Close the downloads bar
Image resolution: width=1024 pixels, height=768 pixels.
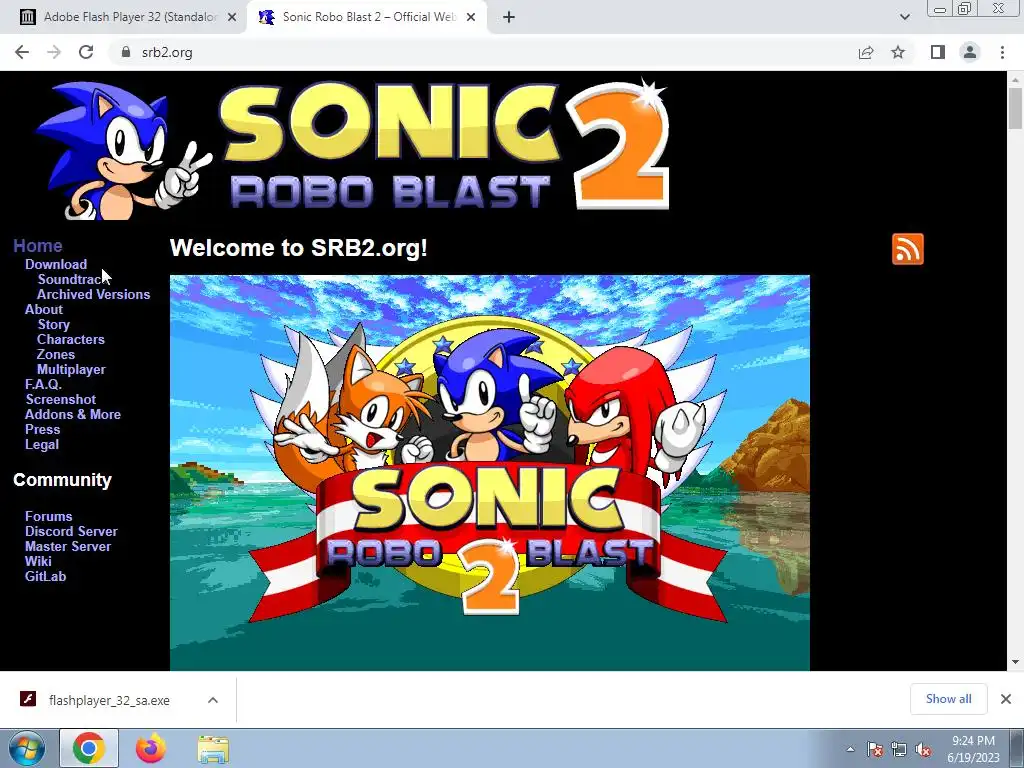coord(1006,699)
